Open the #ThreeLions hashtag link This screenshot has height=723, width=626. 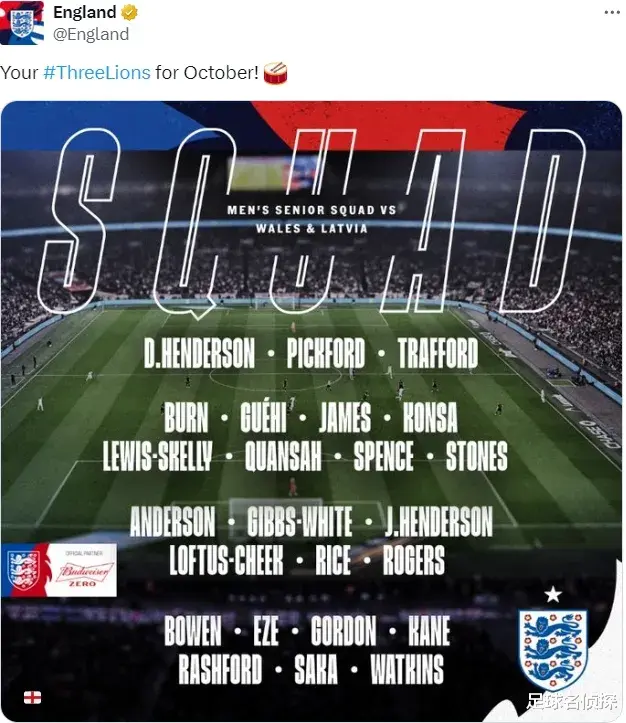[x=96, y=73]
